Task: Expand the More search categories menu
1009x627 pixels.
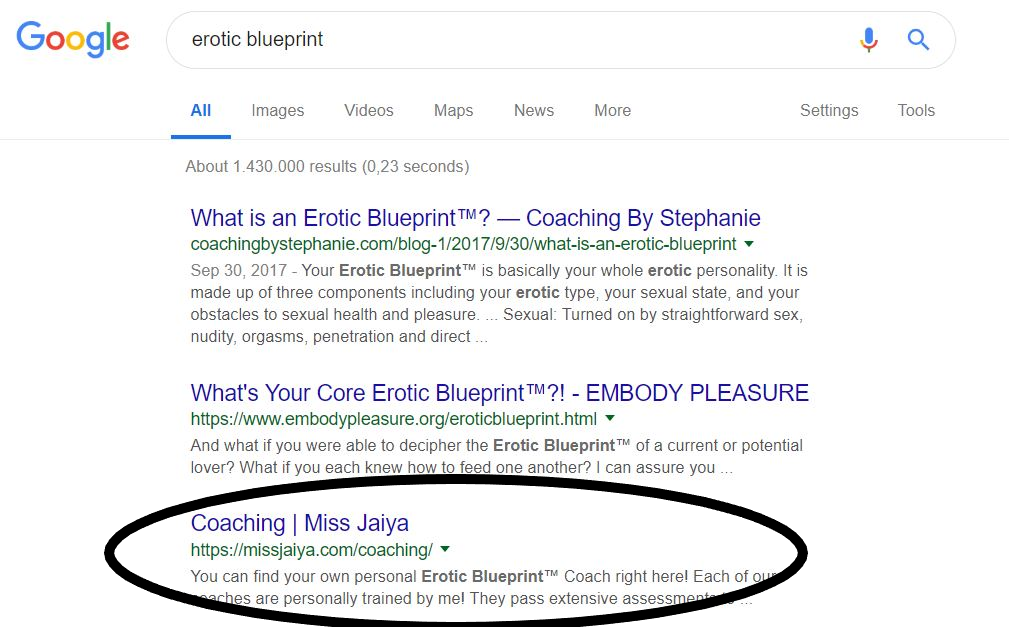Action: (612, 111)
